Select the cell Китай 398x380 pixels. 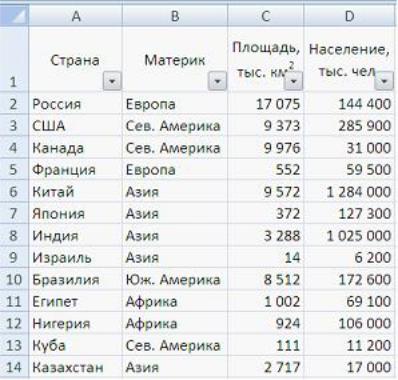tap(76, 191)
